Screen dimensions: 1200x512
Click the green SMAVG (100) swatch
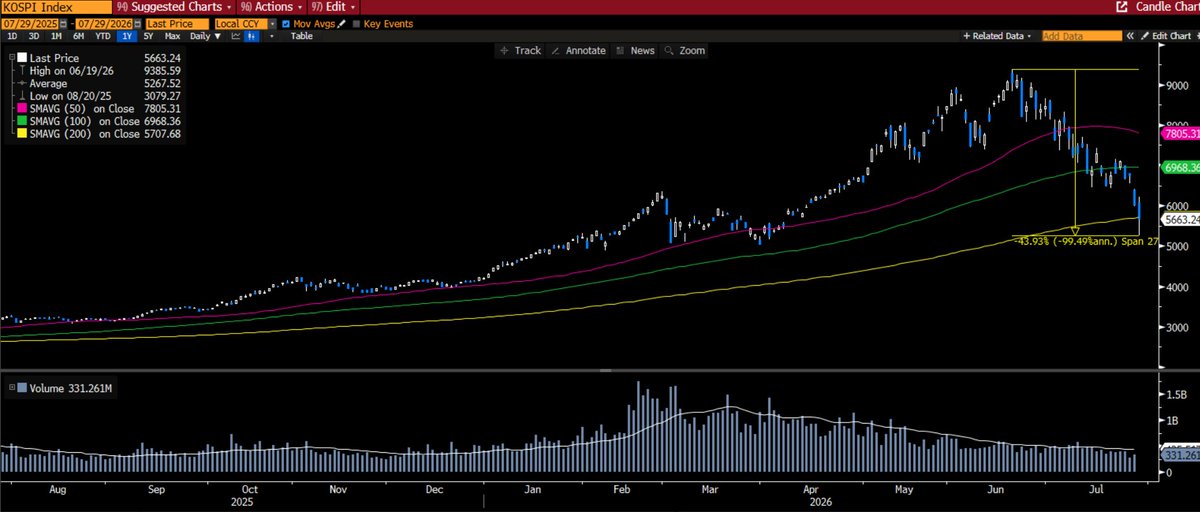pyautogui.click(x=22, y=121)
